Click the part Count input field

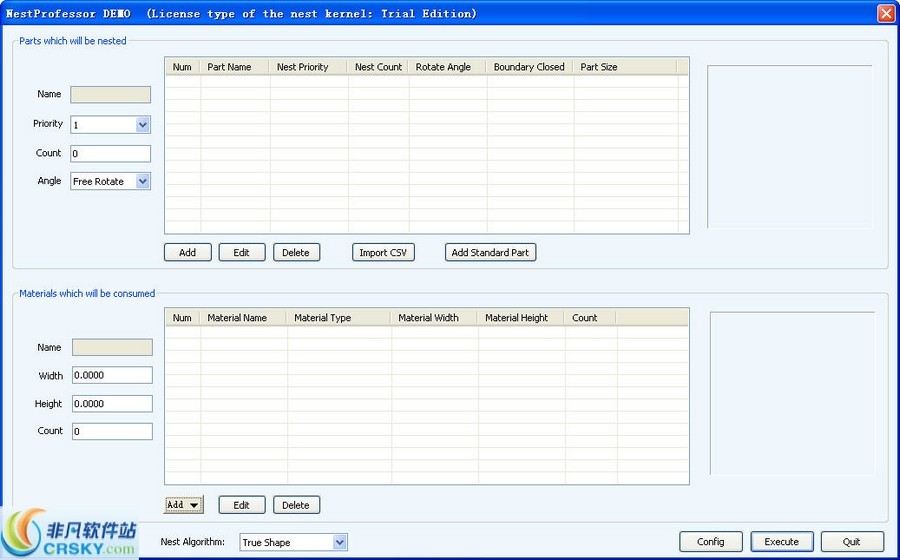[x=111, y=154]
